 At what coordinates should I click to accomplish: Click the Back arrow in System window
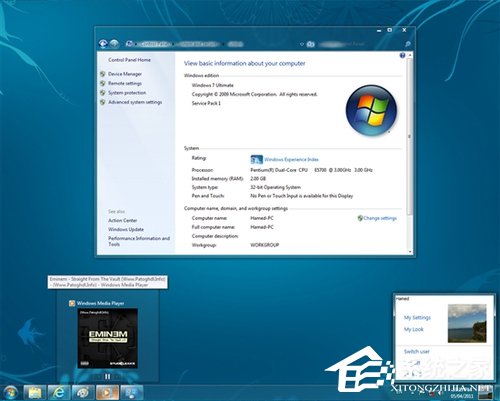pyautogui.click(x=103, y=44)
